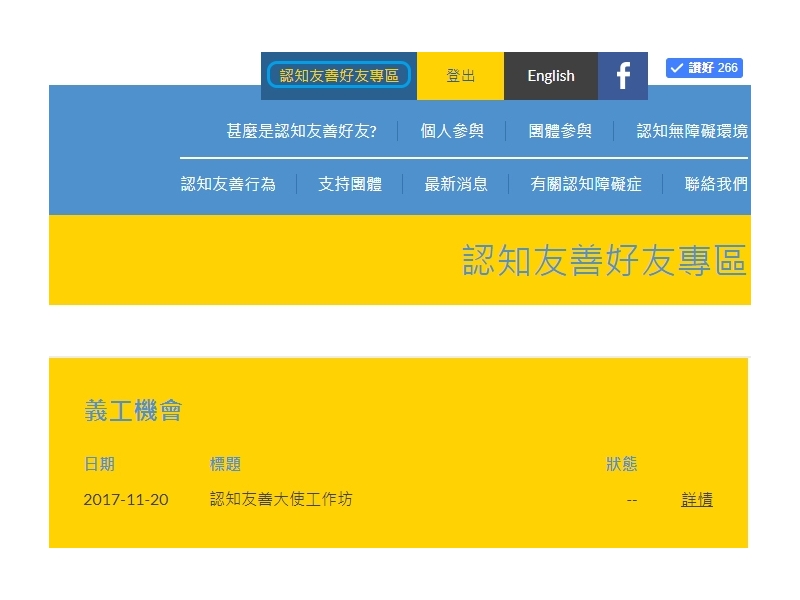Viewport: 800px width, 600px height.
Task: Select 個人參與 in navigation
Action: [452, 131]
